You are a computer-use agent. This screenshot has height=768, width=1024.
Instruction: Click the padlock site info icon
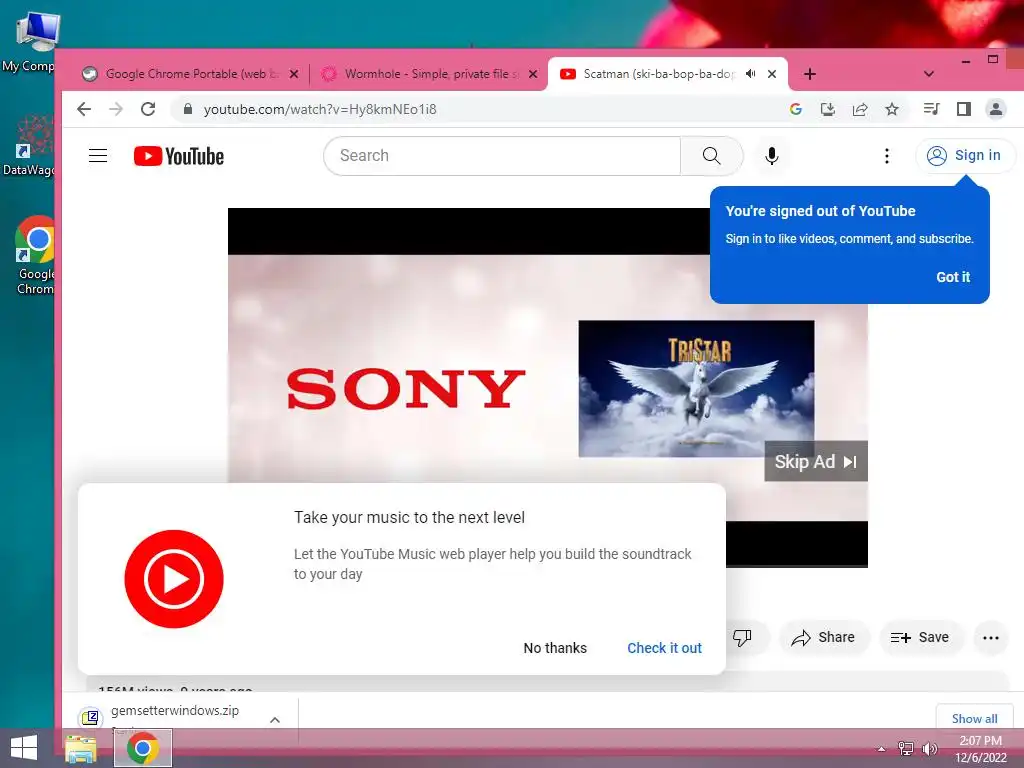[188, 109]
